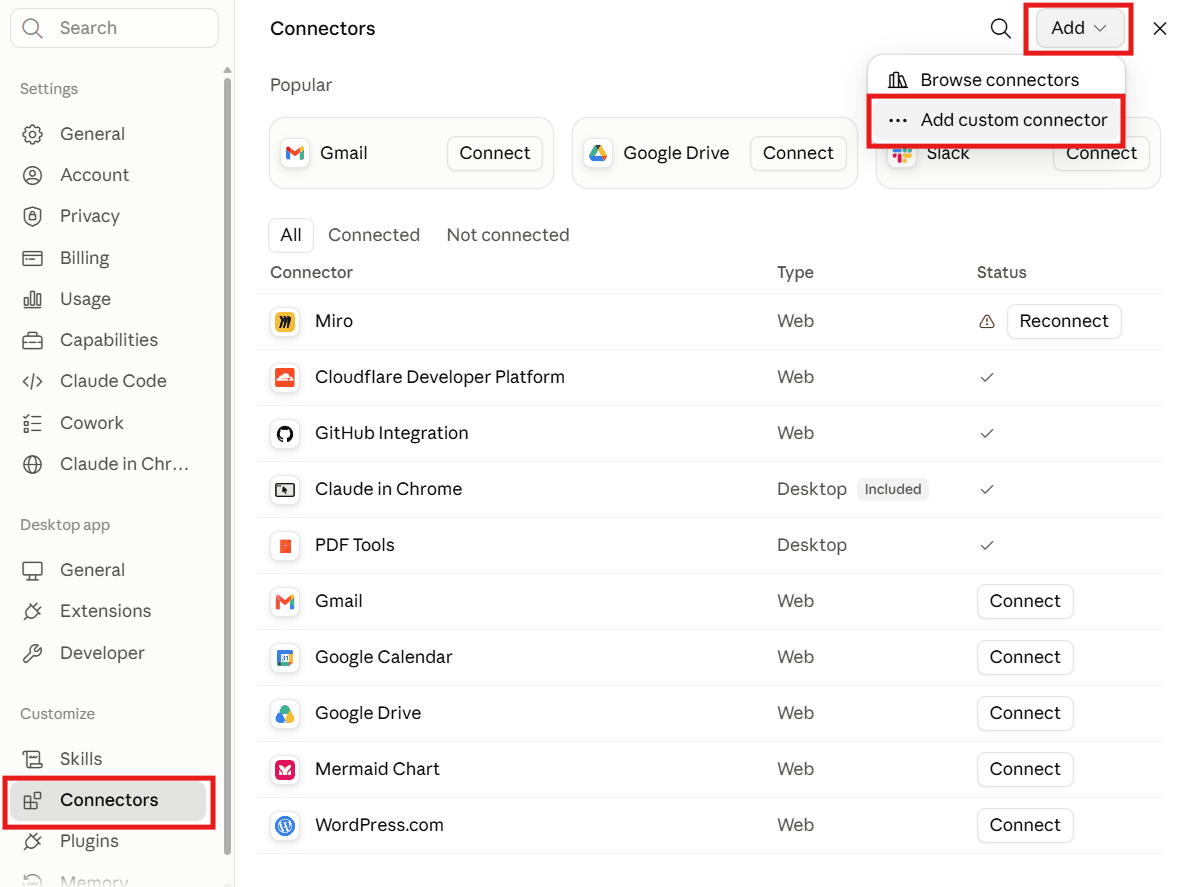Click the GitHub Integration connected checkmark

tap(986, 434)
